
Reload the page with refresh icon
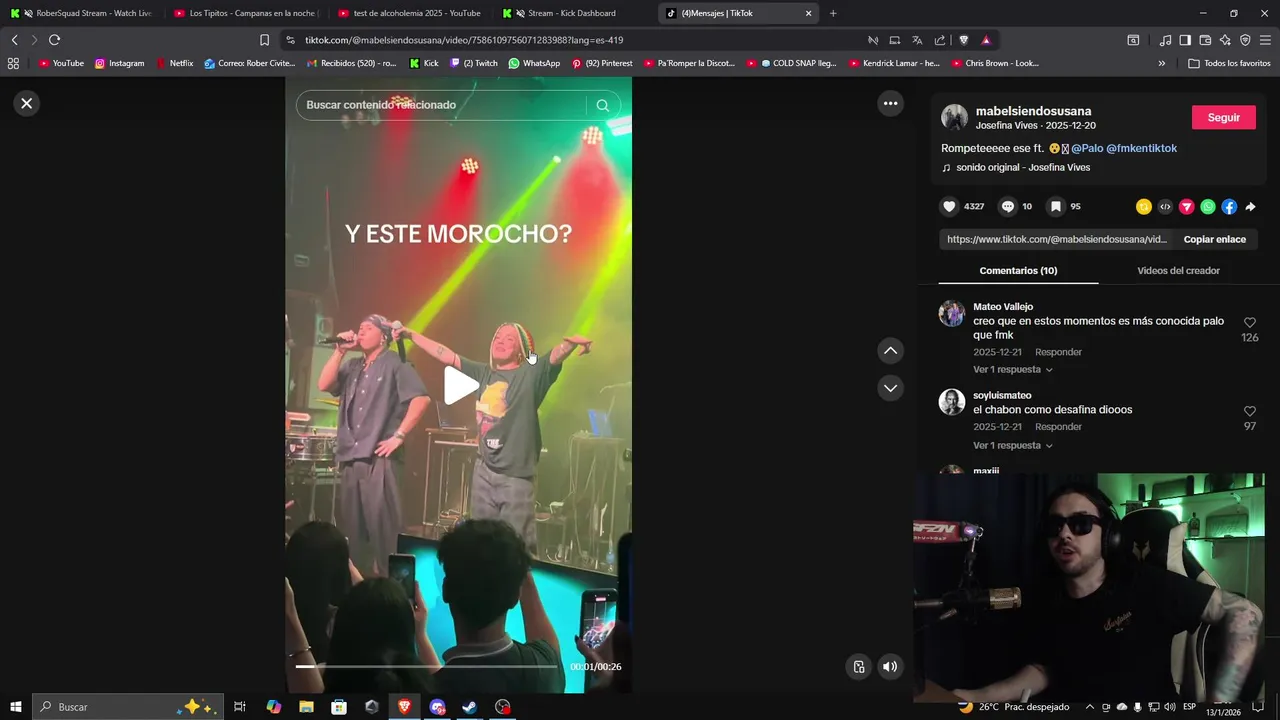tap(54, 40)
